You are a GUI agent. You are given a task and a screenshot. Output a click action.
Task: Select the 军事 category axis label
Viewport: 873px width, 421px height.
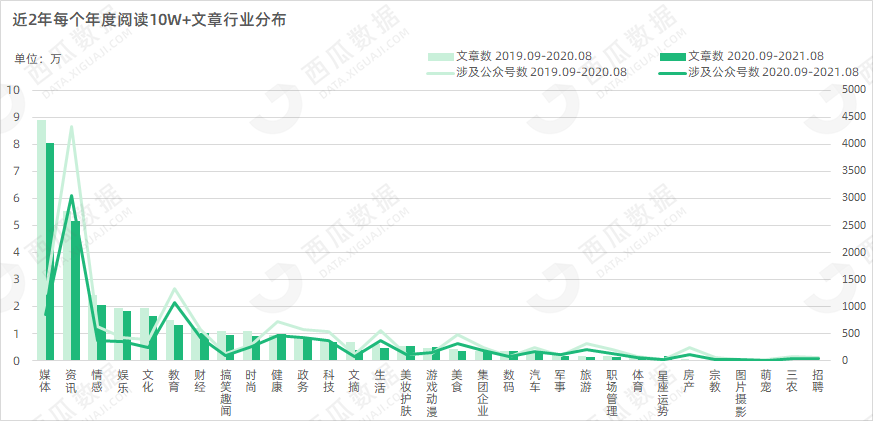coord(560,381)
